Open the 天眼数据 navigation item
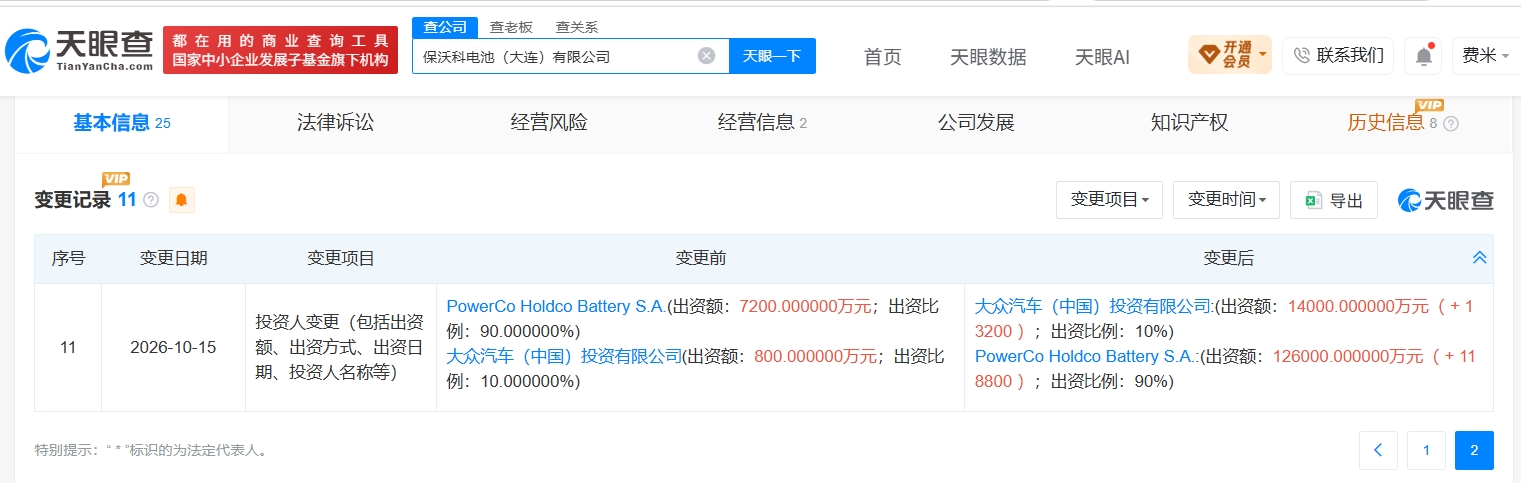The image size is (1521, 483). pos(988,57)
